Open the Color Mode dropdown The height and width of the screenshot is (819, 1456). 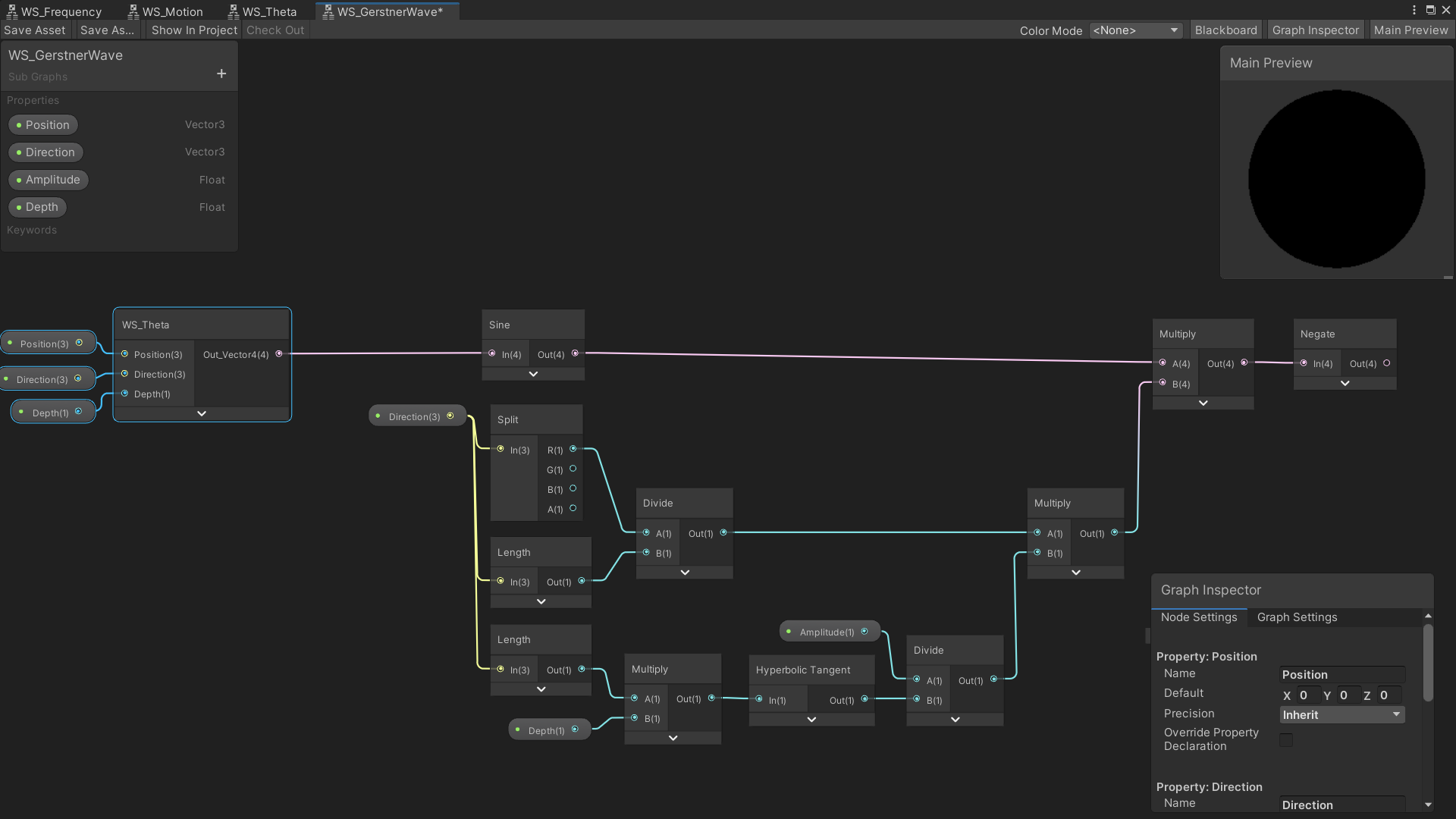1135,30
